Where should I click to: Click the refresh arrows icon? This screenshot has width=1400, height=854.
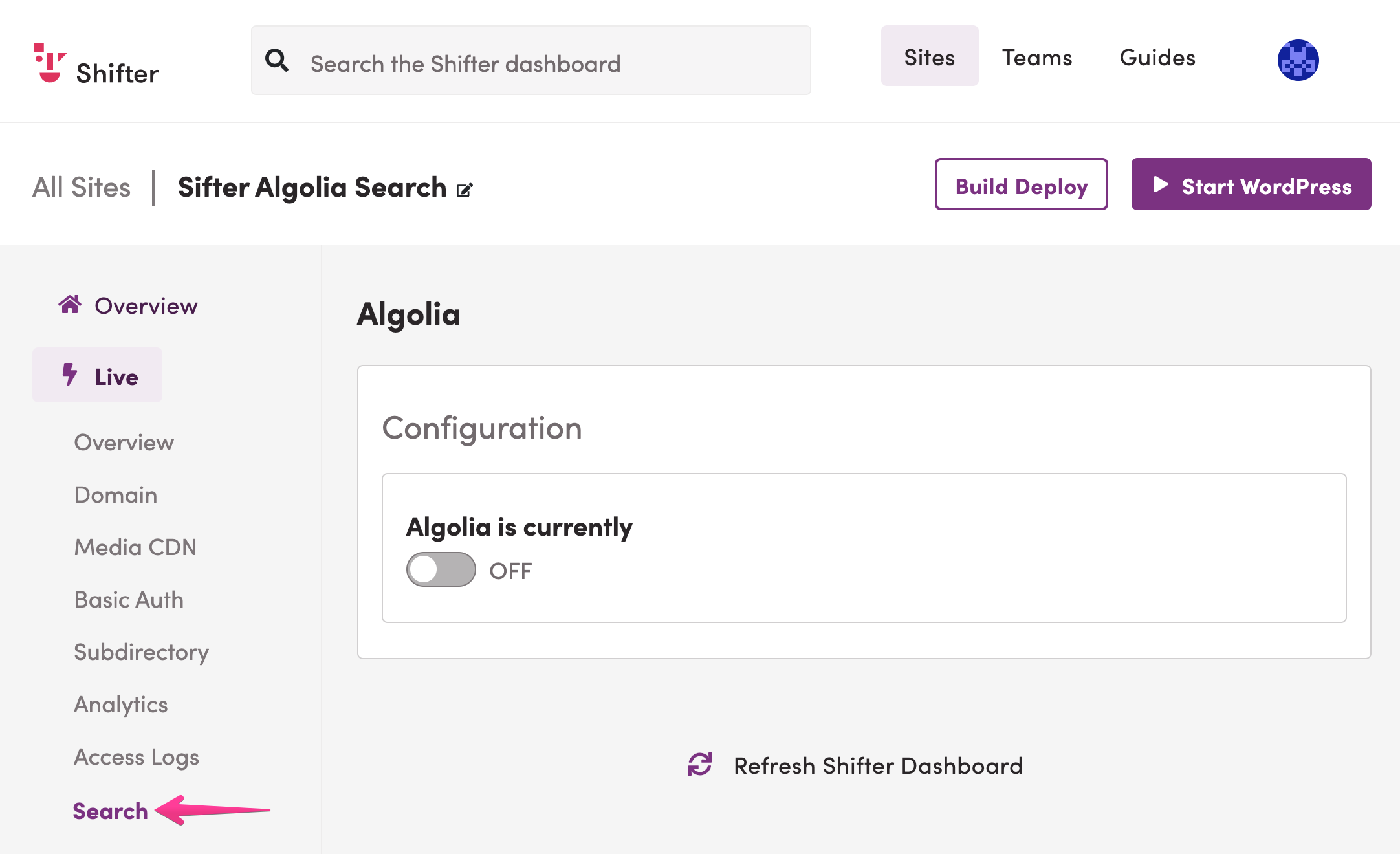click(x=700, y=764)
